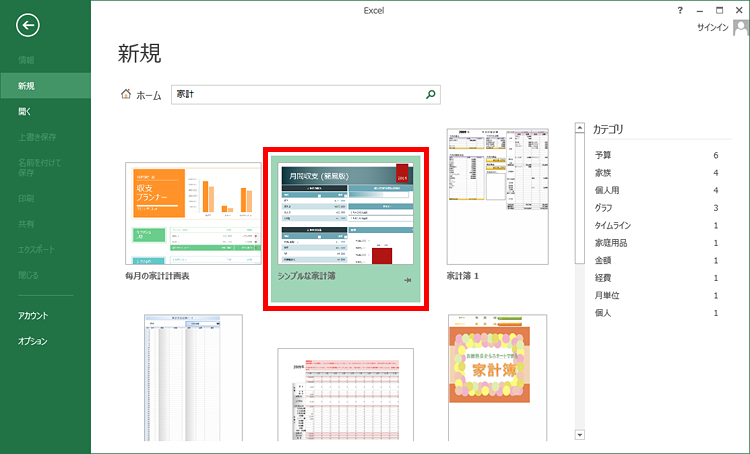Click the back arrow to leave Backstage
The width and height of the screenshot is (750, 454).
pos(33,28)
